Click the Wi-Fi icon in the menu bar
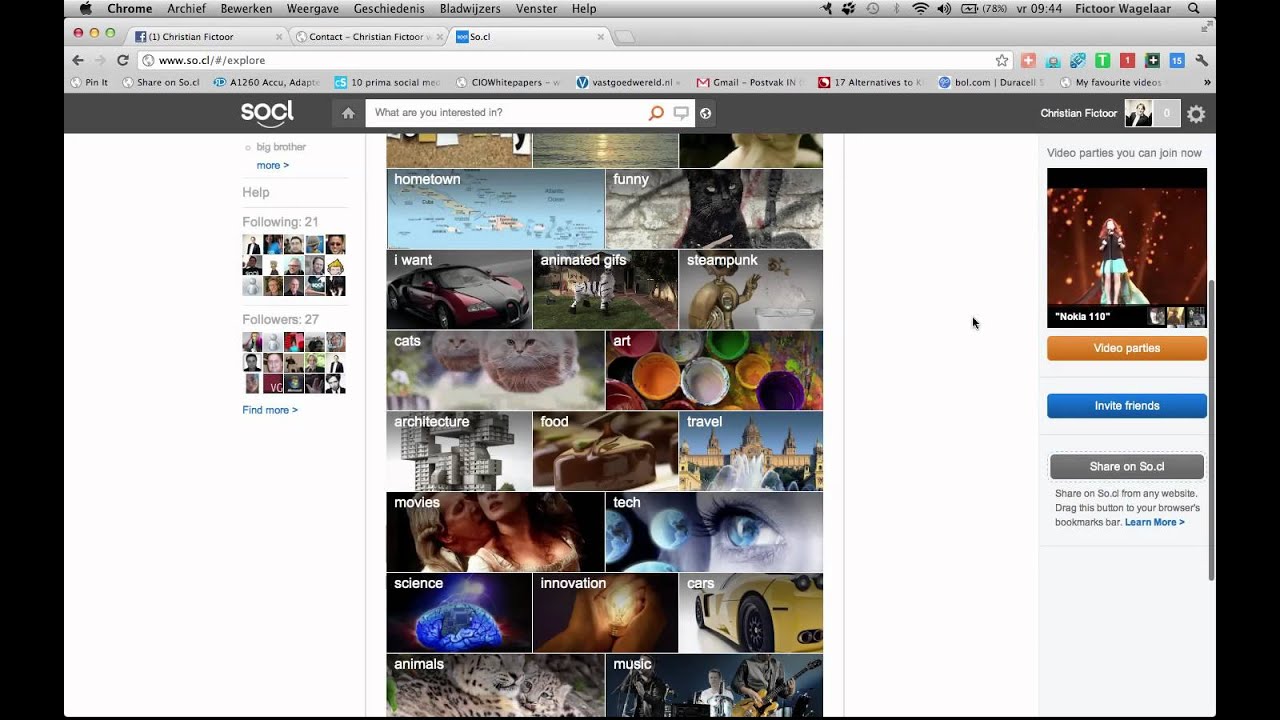 [920, 8]
